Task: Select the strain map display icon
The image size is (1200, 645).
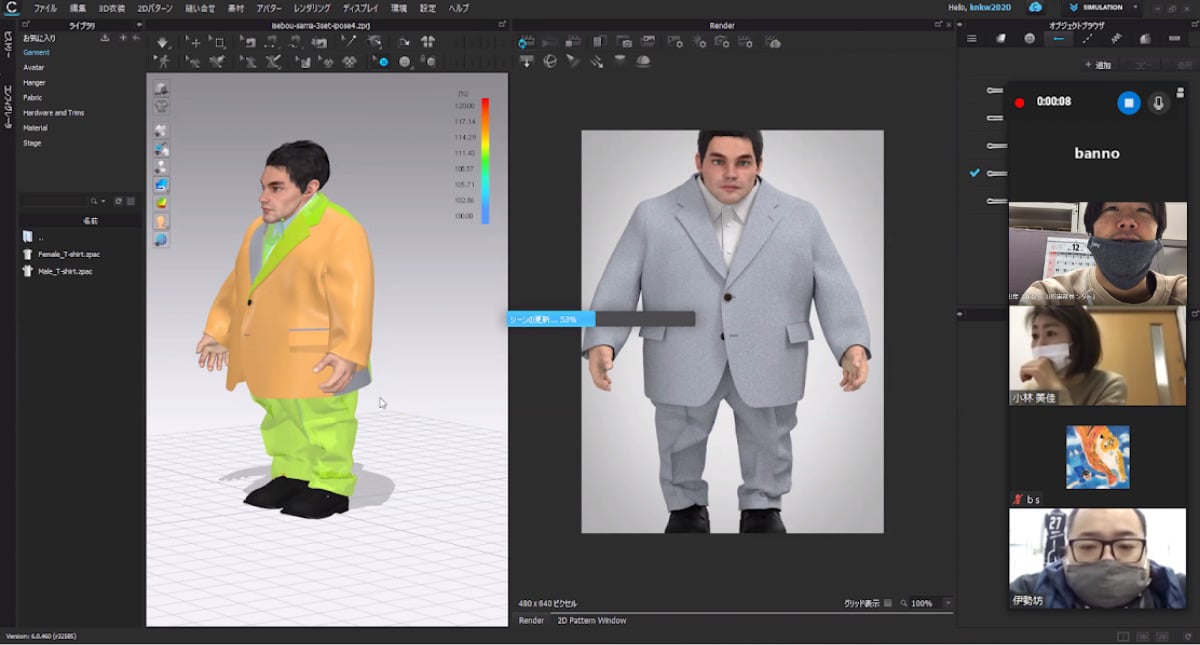Action: click(161, 203)
